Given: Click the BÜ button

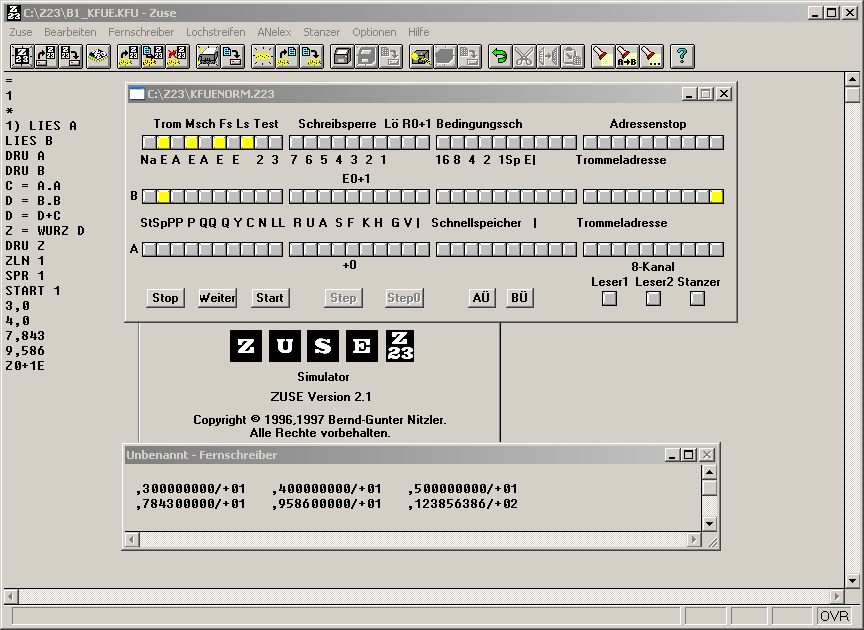Looking at the screenshot, I should (520, 298).
